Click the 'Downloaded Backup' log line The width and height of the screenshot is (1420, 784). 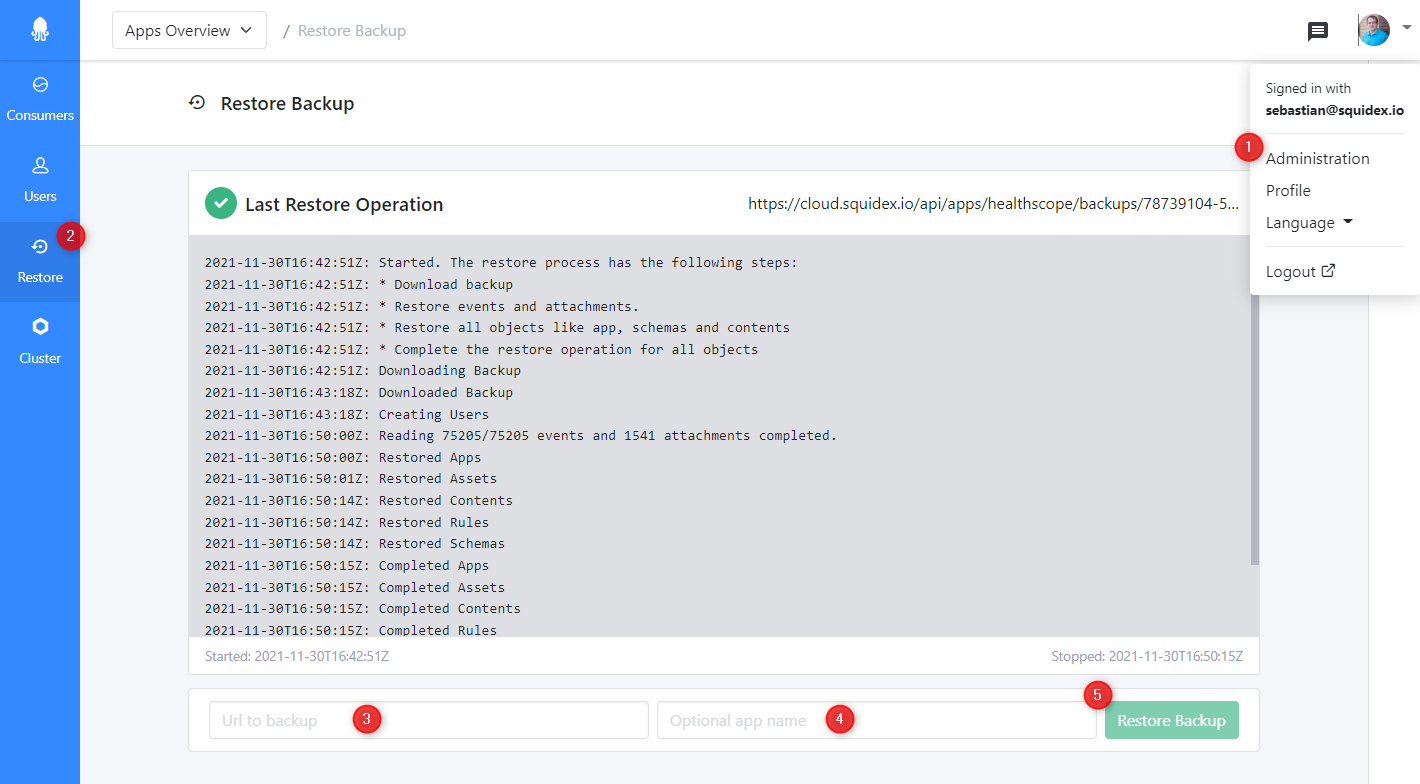tap(359, 393)
